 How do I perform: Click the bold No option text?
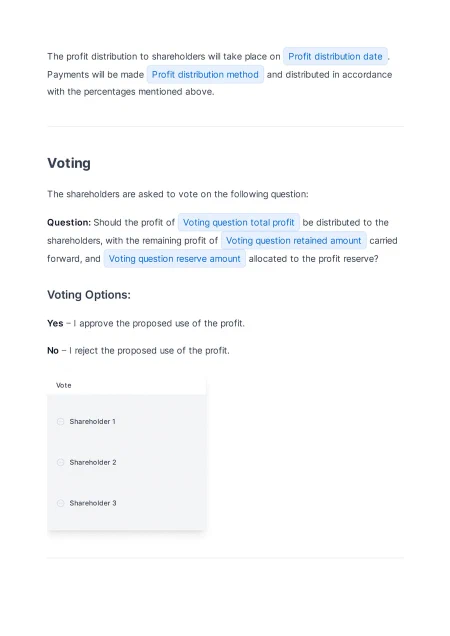coord(53,350)
